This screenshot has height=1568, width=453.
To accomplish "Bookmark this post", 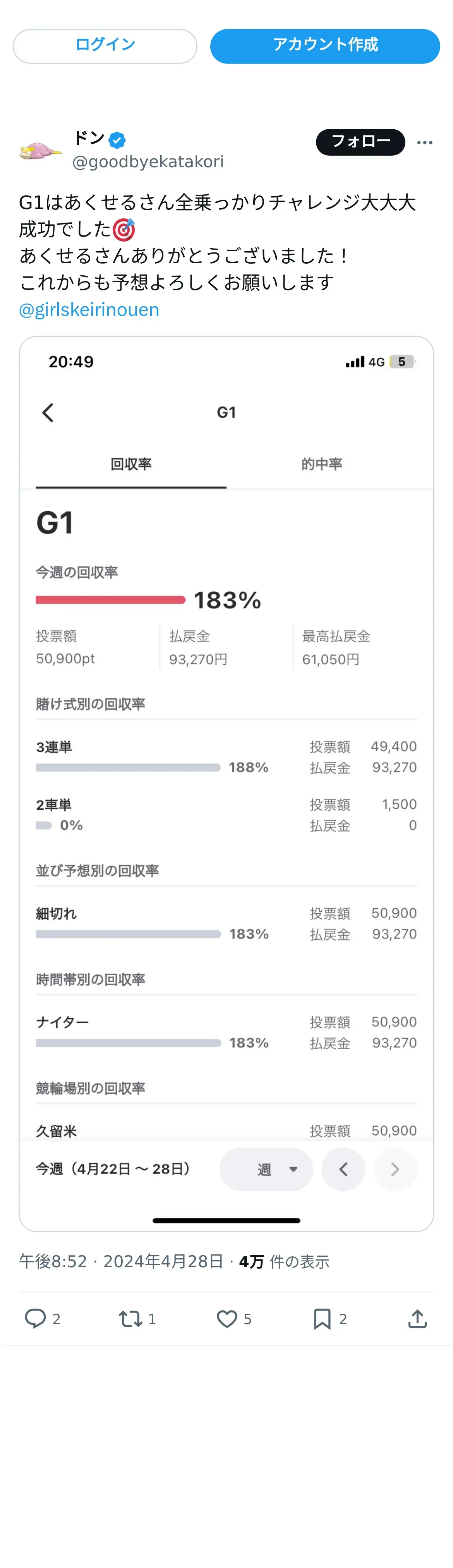I will 322,1318.
